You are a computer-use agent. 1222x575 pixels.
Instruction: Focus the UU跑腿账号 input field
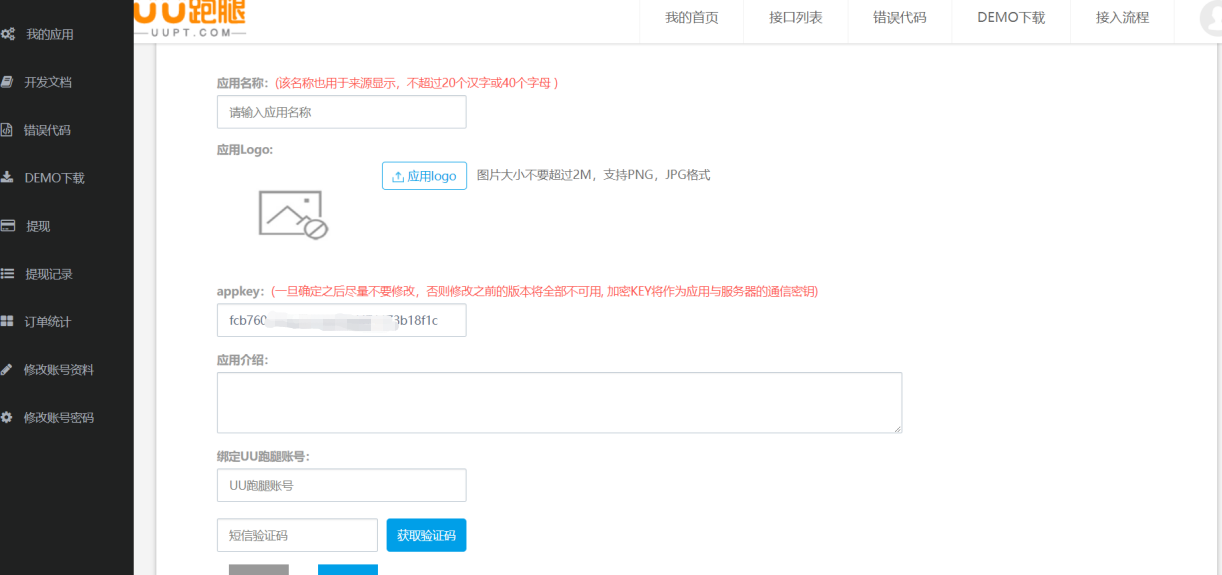click(x=342, y=485)
